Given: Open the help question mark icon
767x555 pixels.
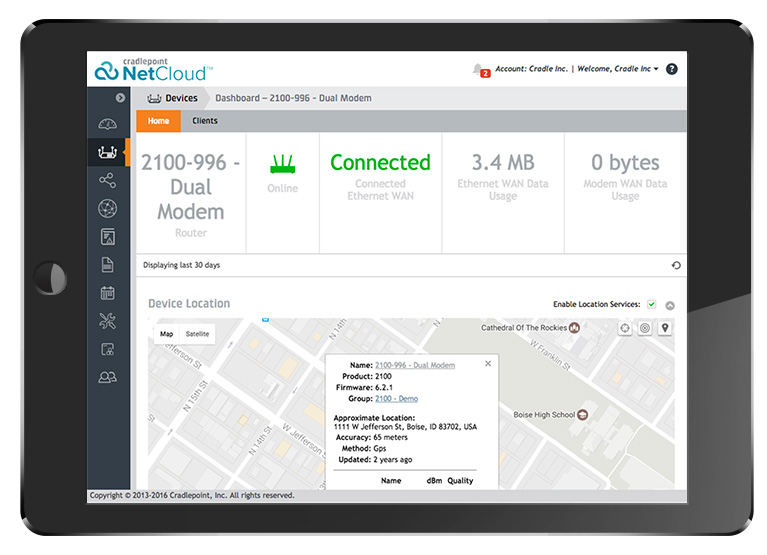Looking at the screenshot, I should pos(672,69).
